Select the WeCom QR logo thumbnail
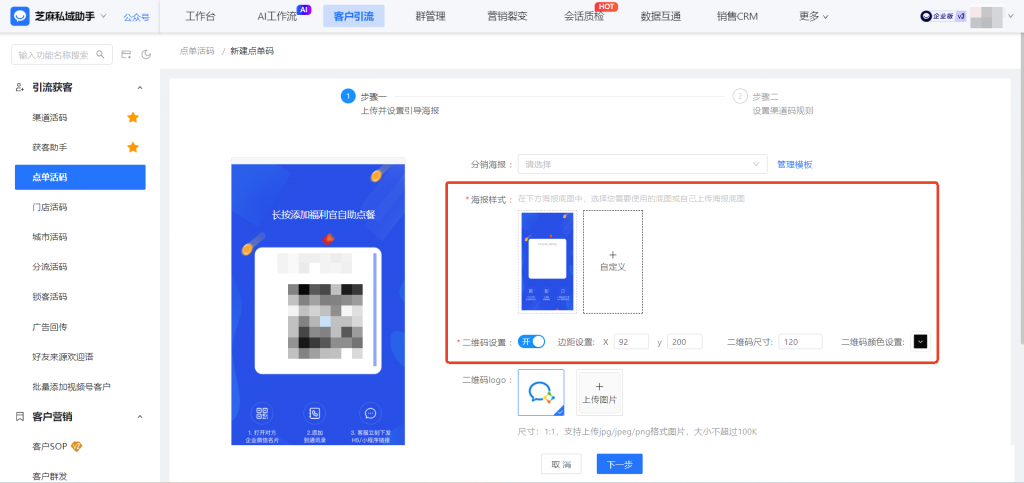The width and height of the screenshot is (1024, 483). (541, 392)
